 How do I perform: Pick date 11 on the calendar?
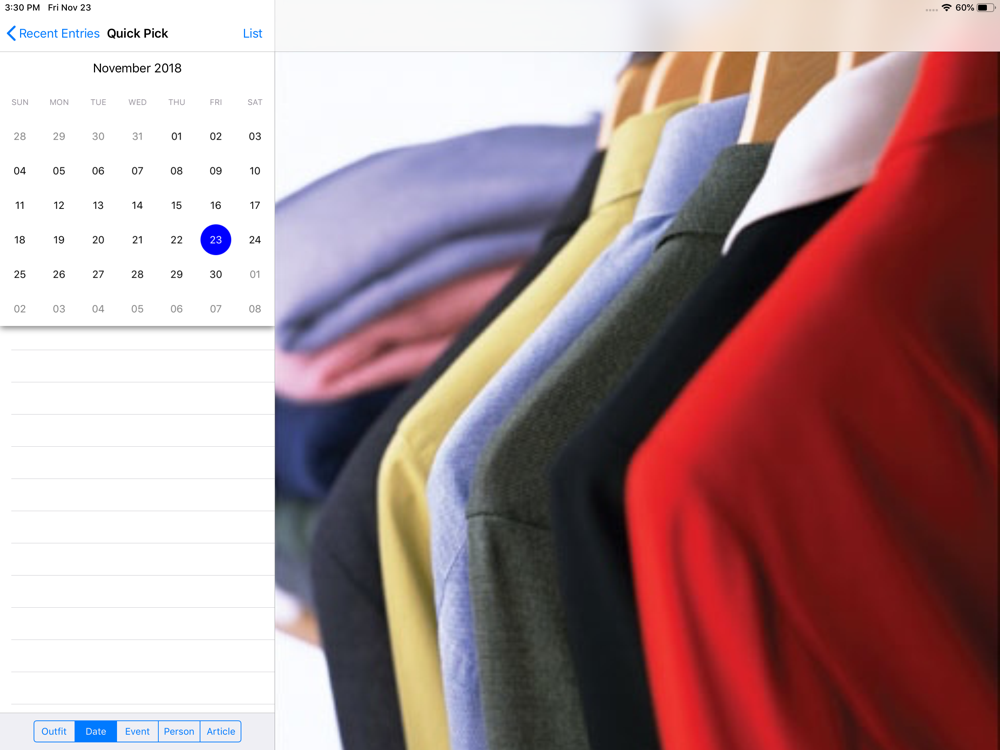pyautogui.click(x=20, y=205)
